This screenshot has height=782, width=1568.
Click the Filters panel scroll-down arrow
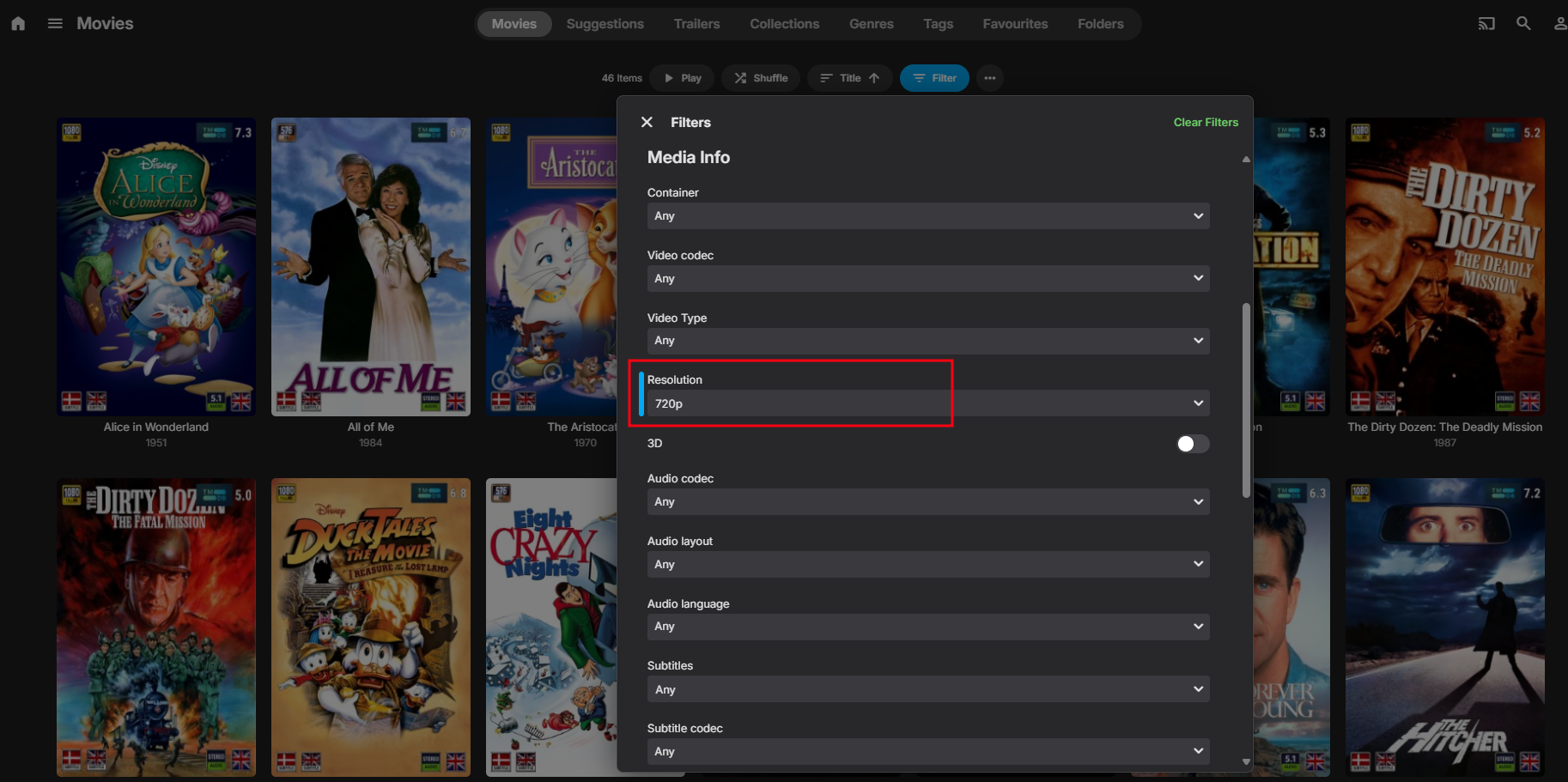[x=1246, y=761]
